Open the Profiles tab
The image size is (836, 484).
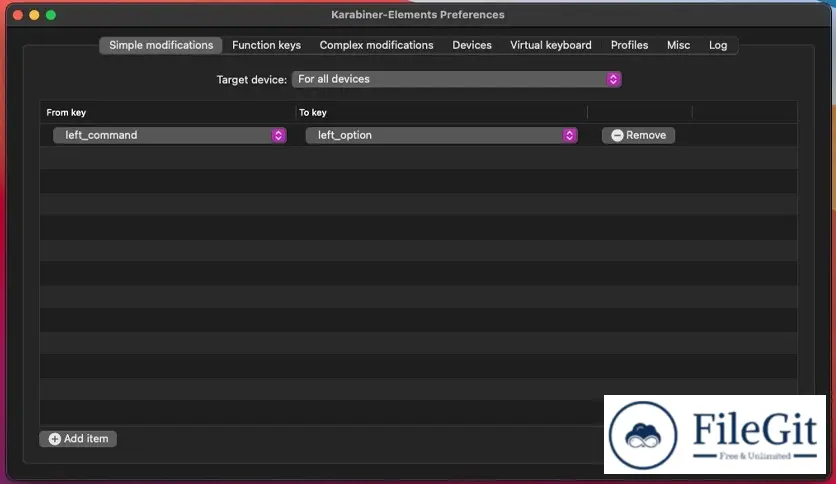coord(629,45)
